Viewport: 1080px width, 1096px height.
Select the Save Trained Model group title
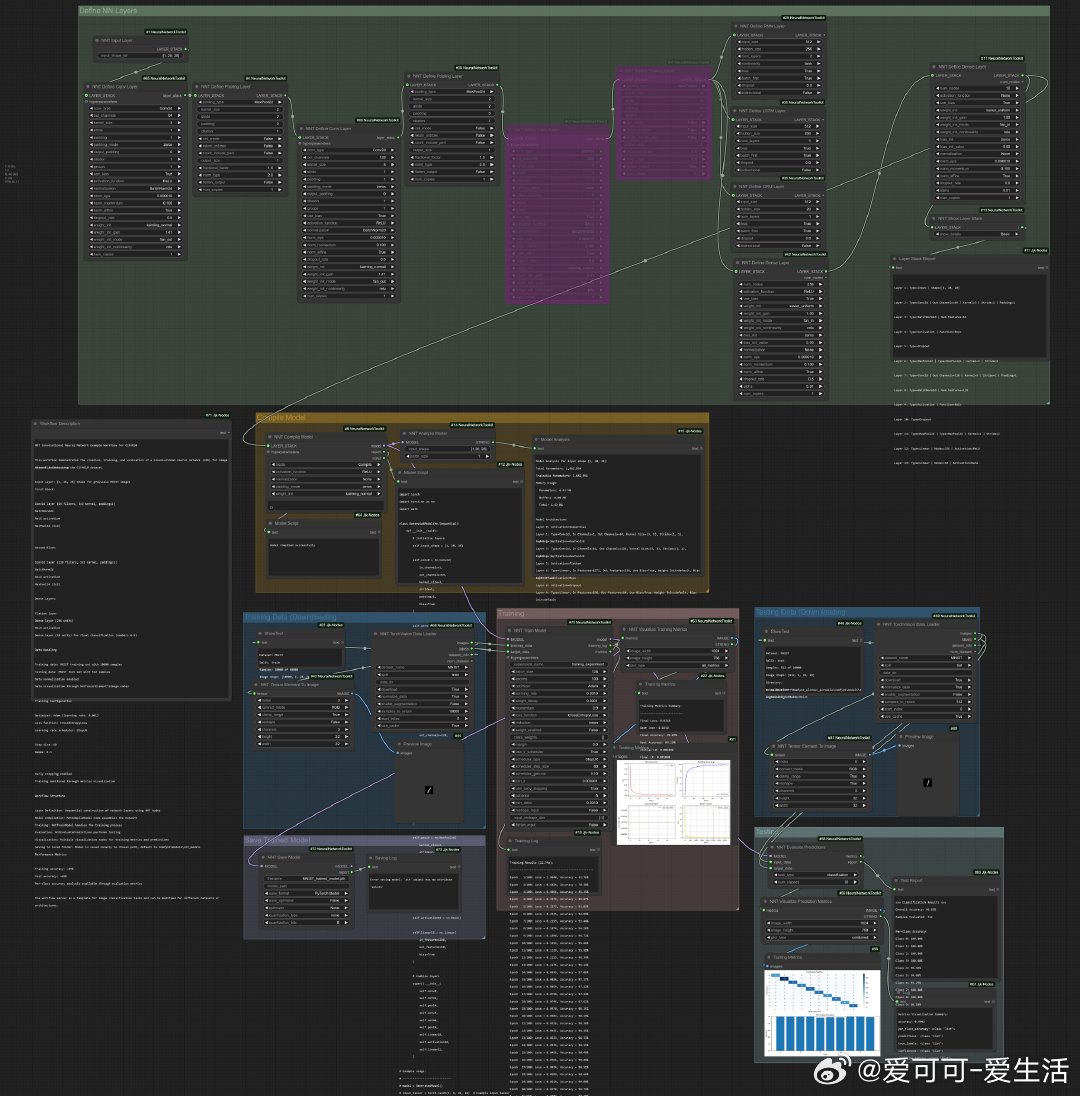tap(278, 839)
